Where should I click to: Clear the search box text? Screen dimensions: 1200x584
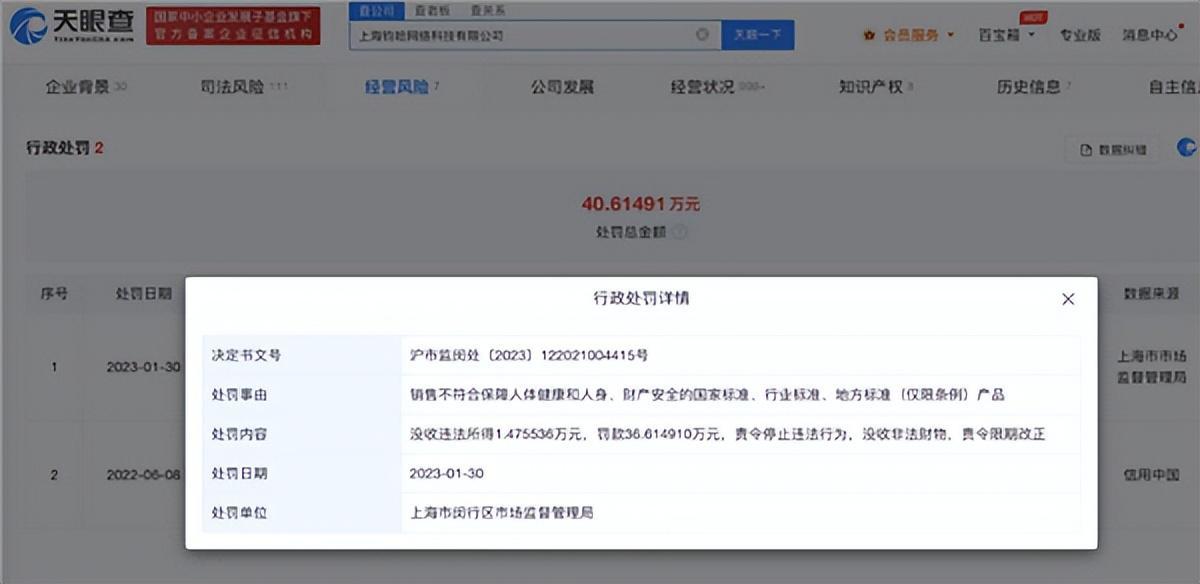pos(702,35)
